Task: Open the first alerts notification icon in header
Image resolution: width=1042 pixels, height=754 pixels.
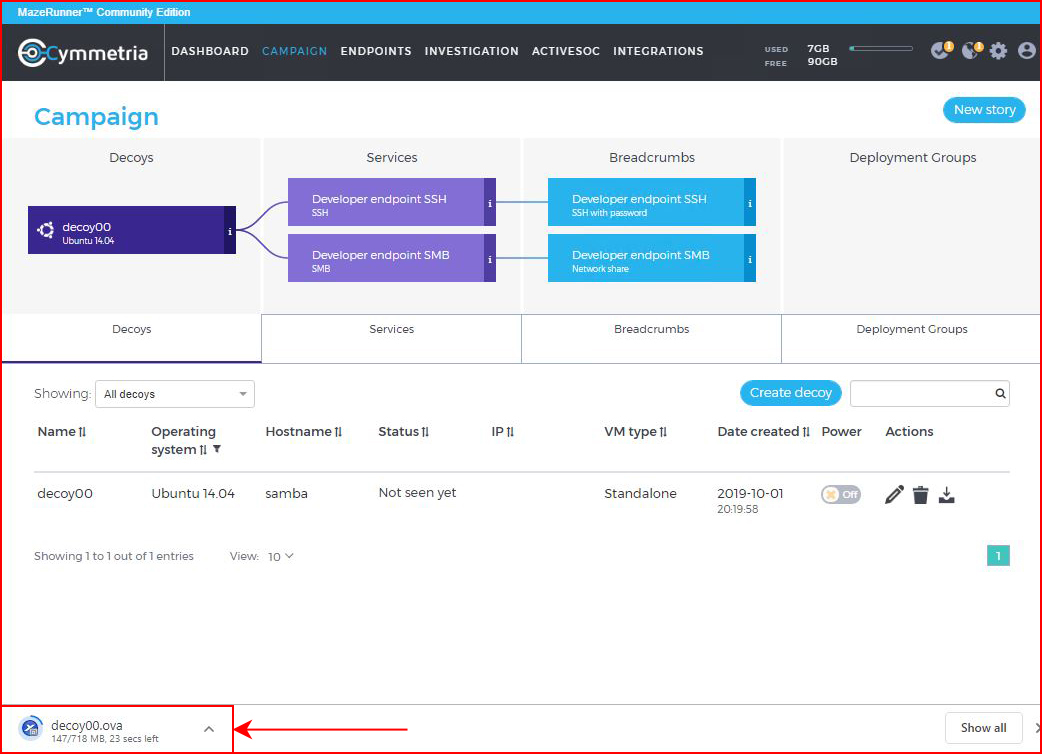Action: 942,50
